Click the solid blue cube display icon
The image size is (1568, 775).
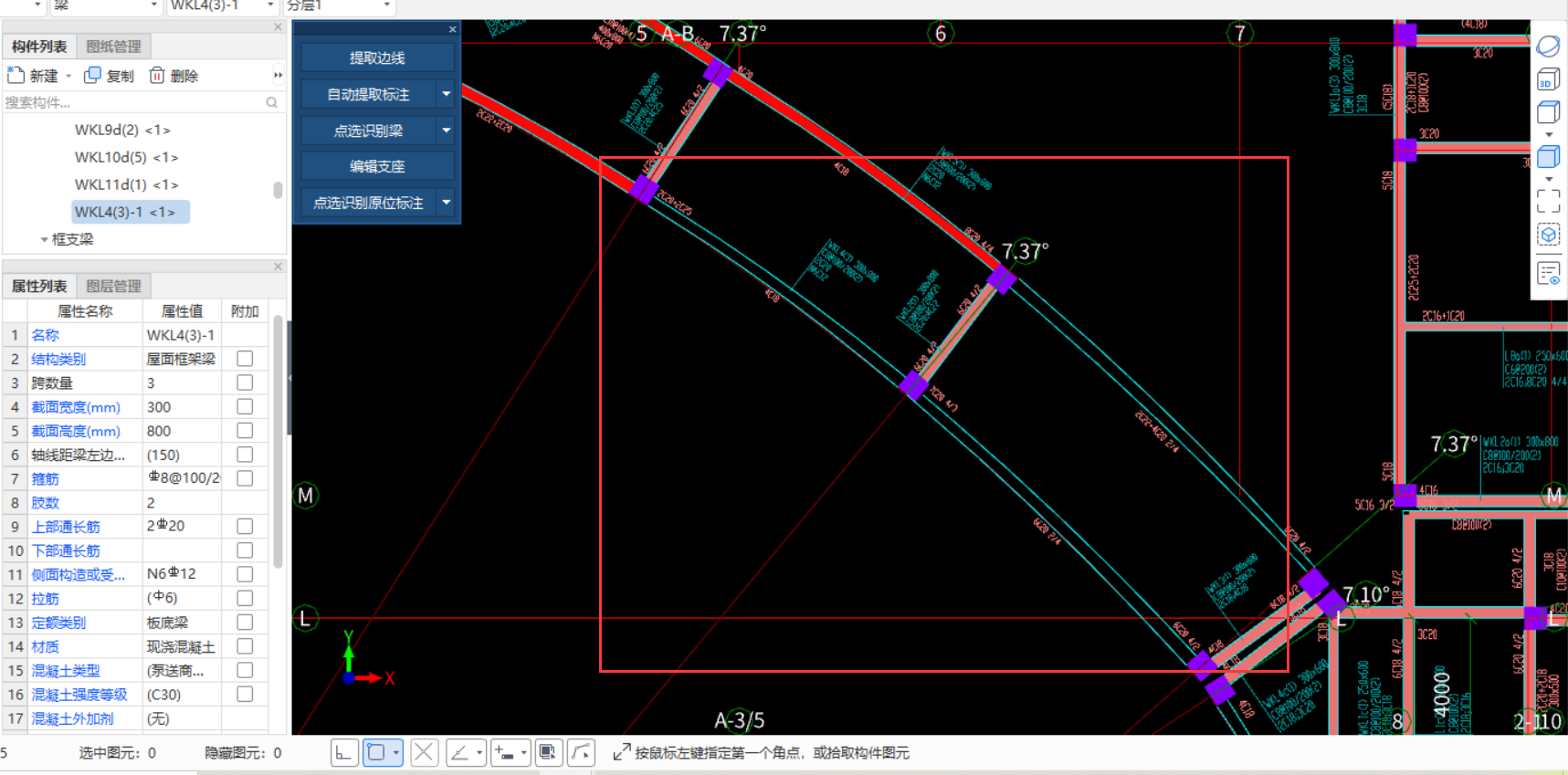coord(1548,157)
